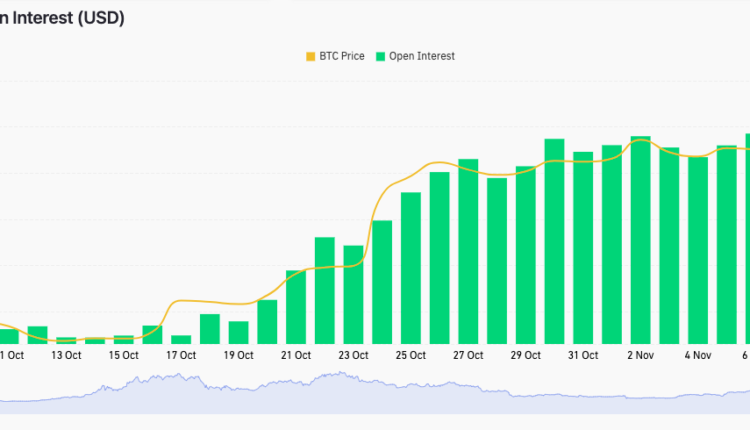This screenshot has width=750, height=430.
Task: Click the green Open Interest legend swatch
Action: pos(378,56)
